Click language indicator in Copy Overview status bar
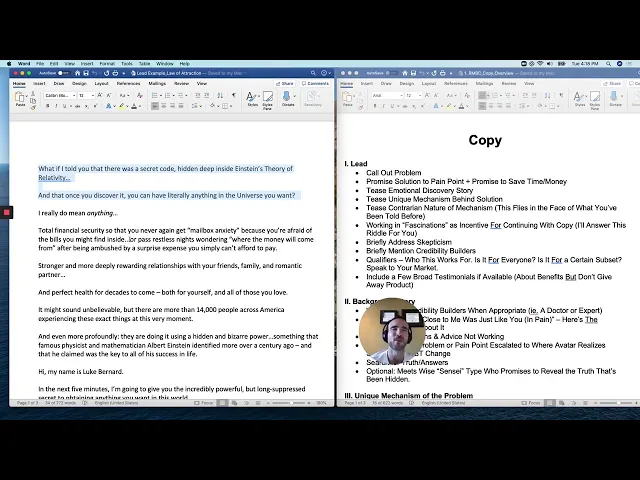The height and width of the screenshot is (480, 640). pos(443,403)
